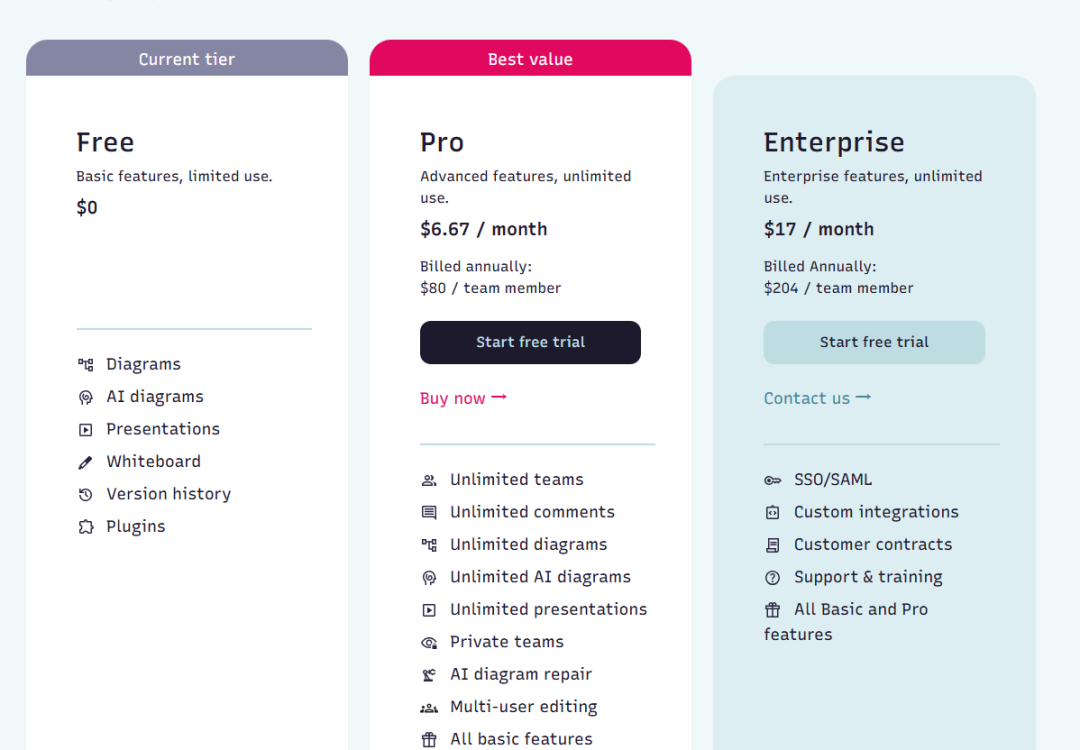1080x750 pixels.
Task: Click the Support & training question icon
Action: click(x=773, y=578)
